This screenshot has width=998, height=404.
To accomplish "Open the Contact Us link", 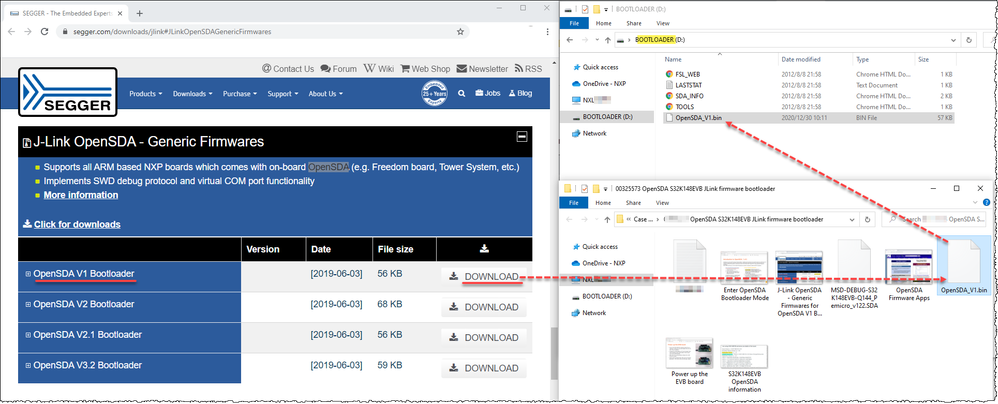I will (288, 69).
